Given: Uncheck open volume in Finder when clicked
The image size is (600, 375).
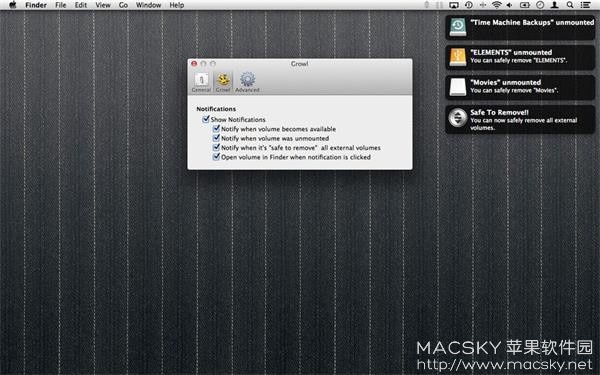Looking at the screenshot, I should [x=216, y=157].
